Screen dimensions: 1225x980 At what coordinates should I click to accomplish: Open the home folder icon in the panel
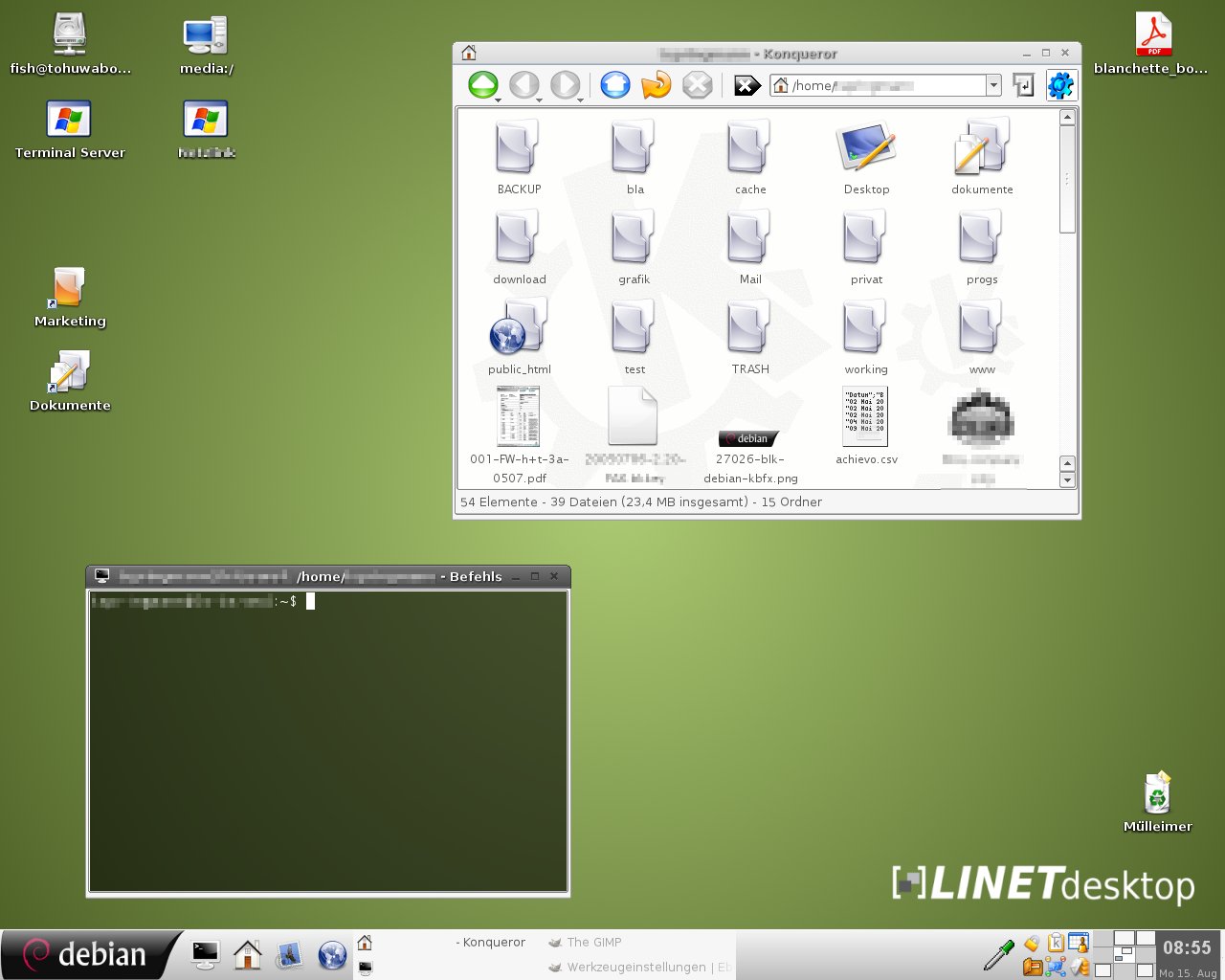247,954
